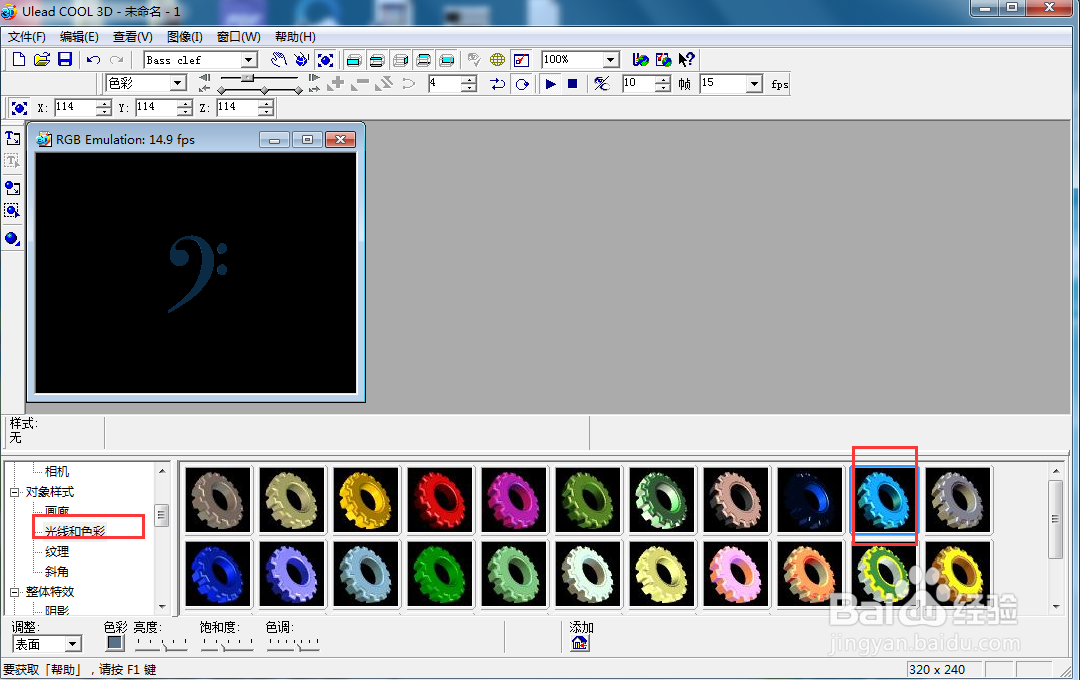The width and height of the screenshot is (1080, 680).
Task: Open the 编辑(E) menu
Action: pos(79,37)
